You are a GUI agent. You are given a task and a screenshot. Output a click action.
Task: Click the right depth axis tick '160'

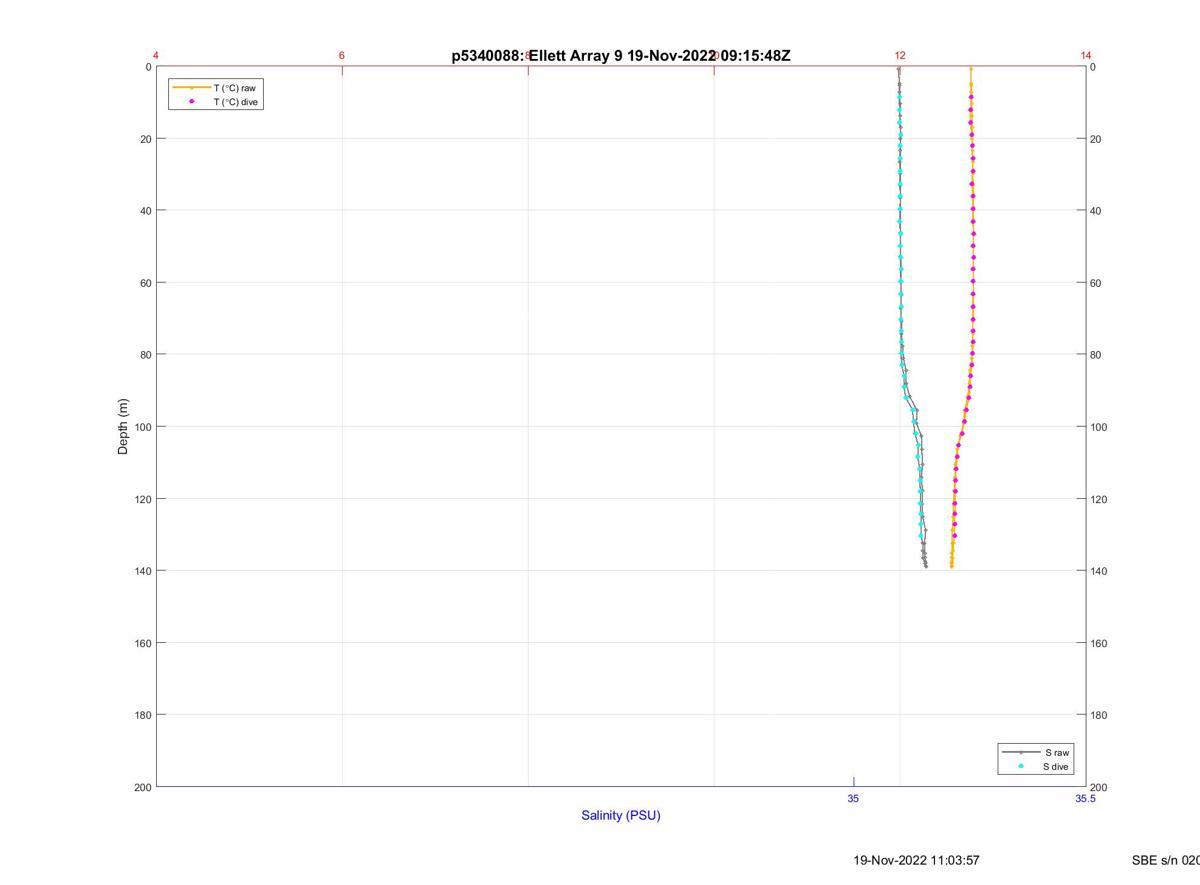pos(1099,643)
